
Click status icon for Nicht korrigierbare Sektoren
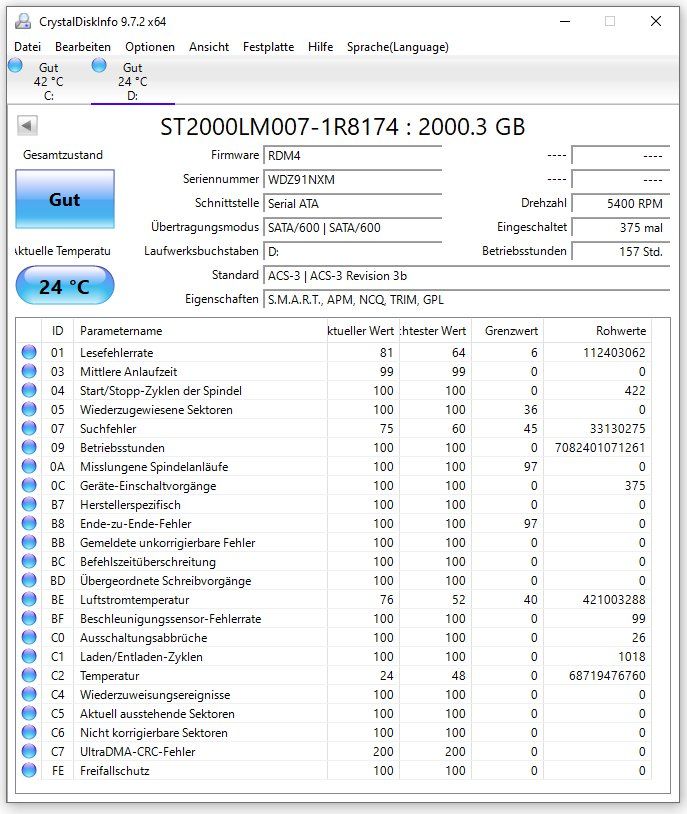click(29, 732)
